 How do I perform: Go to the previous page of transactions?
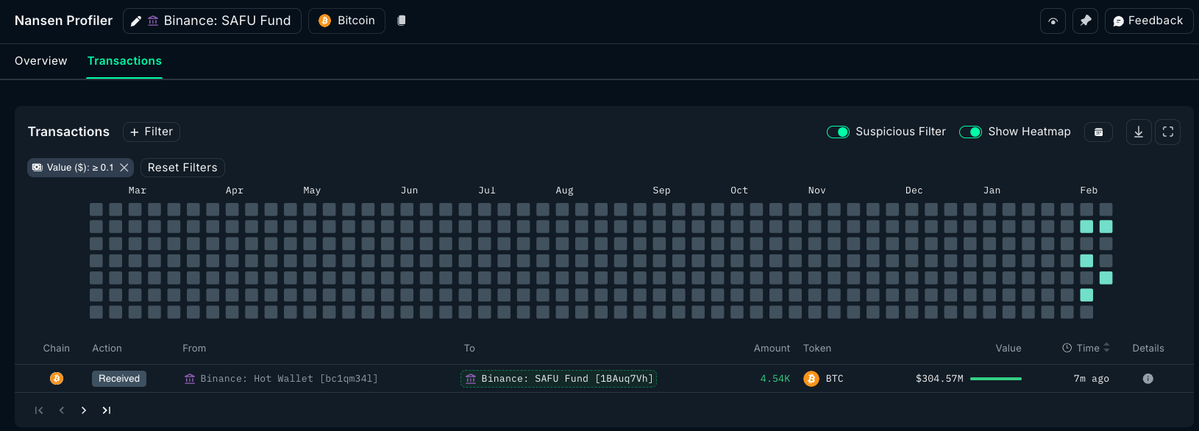tap(62, 410)
